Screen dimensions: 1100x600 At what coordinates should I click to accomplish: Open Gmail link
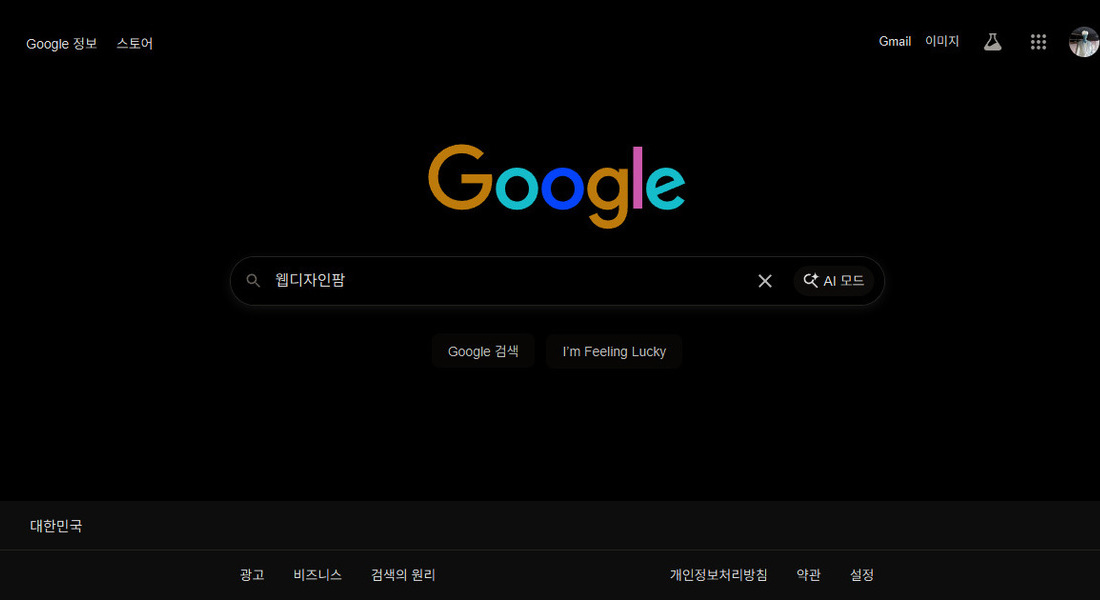coord(894,41)
